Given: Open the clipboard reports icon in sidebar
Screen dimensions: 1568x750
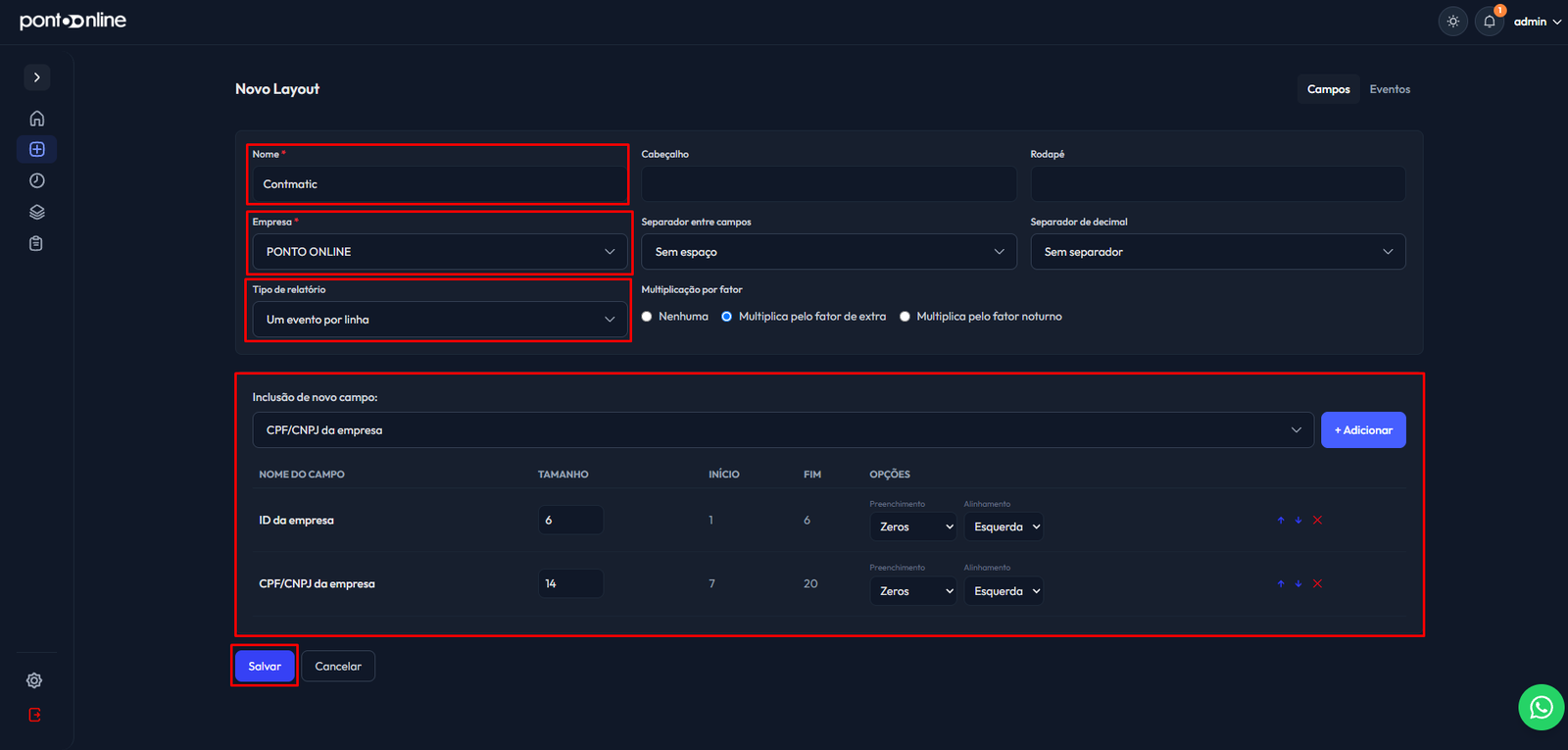Looking at the screenshot, I should click(36, 243).
